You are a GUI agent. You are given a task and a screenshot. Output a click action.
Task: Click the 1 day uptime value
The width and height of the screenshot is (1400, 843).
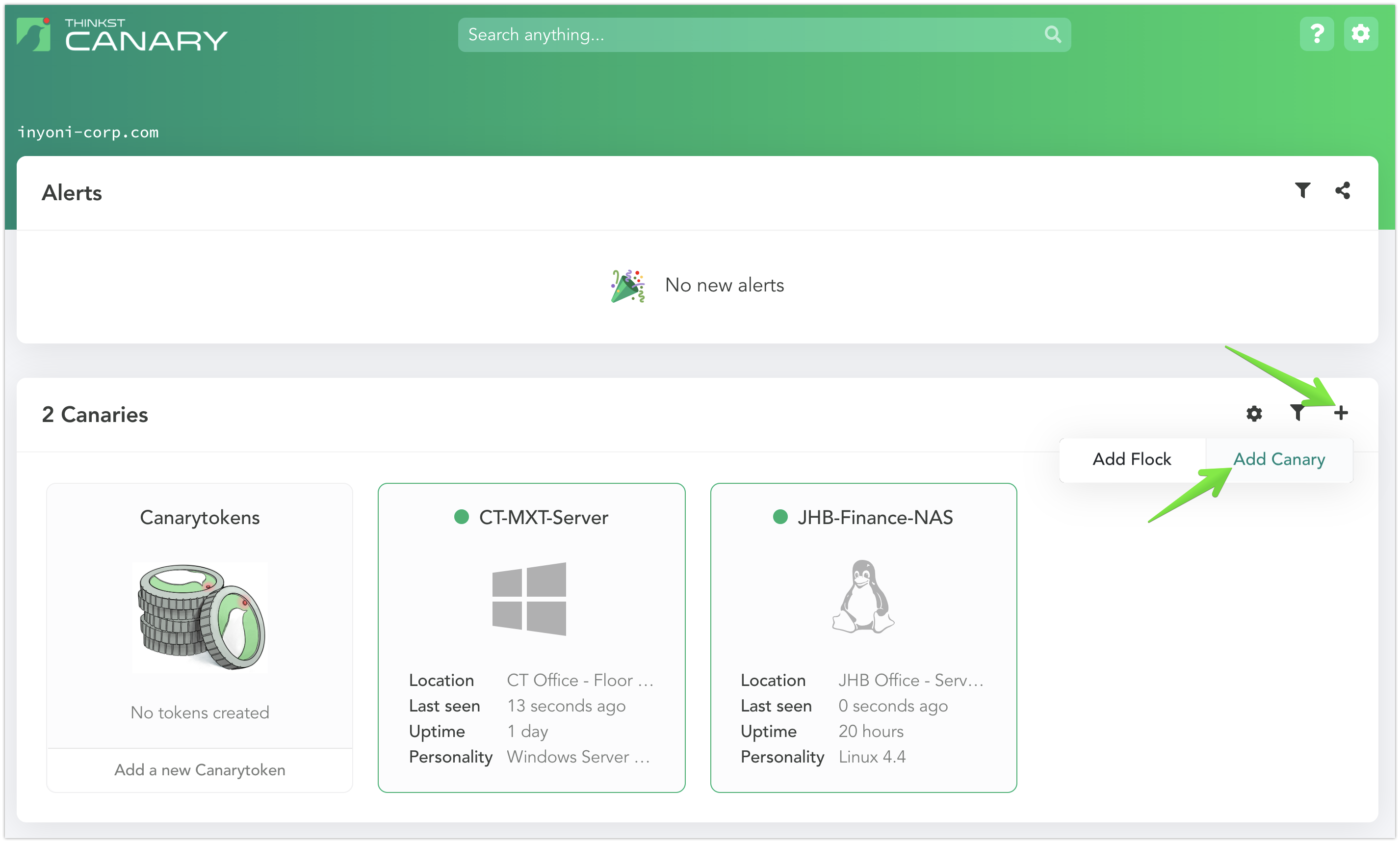(x=527, y=732)
